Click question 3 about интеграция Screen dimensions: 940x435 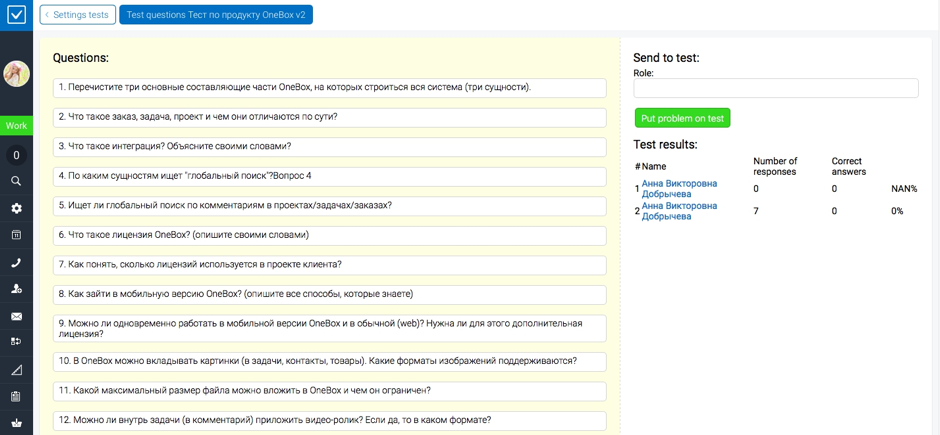[x=329, y=146]
